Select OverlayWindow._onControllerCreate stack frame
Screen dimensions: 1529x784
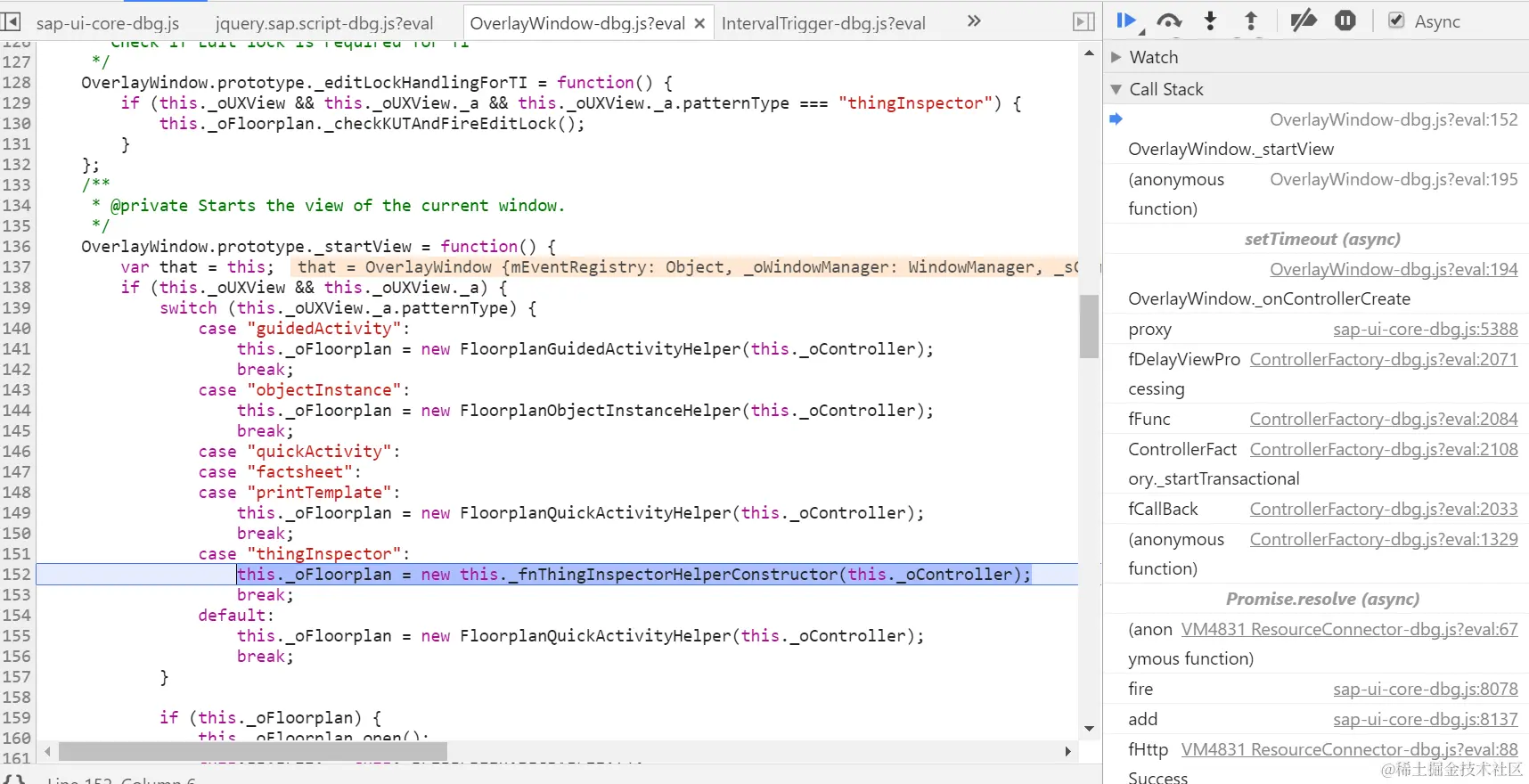point(1269,298)
